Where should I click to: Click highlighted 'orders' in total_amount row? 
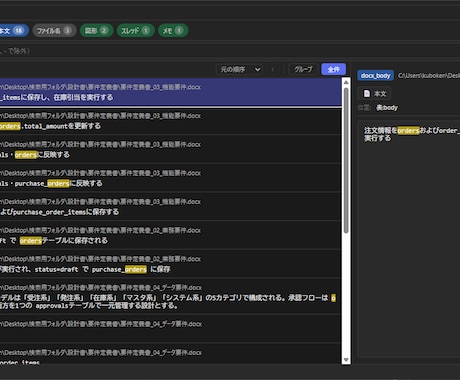[10, 126]
